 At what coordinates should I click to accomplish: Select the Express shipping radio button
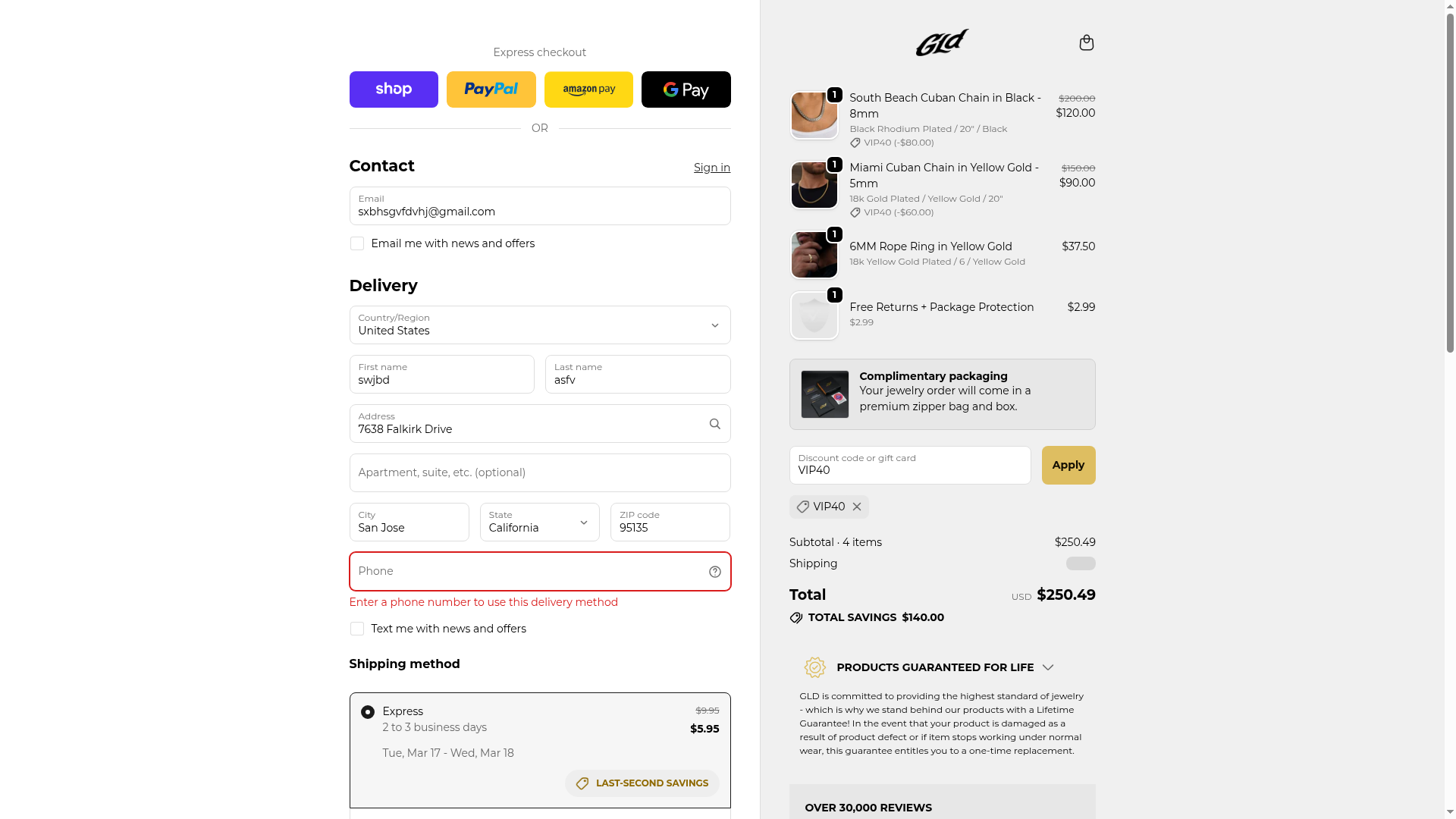tap(368, 712)
